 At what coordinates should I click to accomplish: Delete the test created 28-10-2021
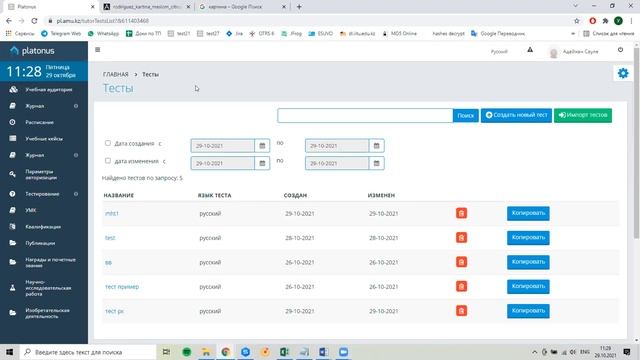click(461, 238)
